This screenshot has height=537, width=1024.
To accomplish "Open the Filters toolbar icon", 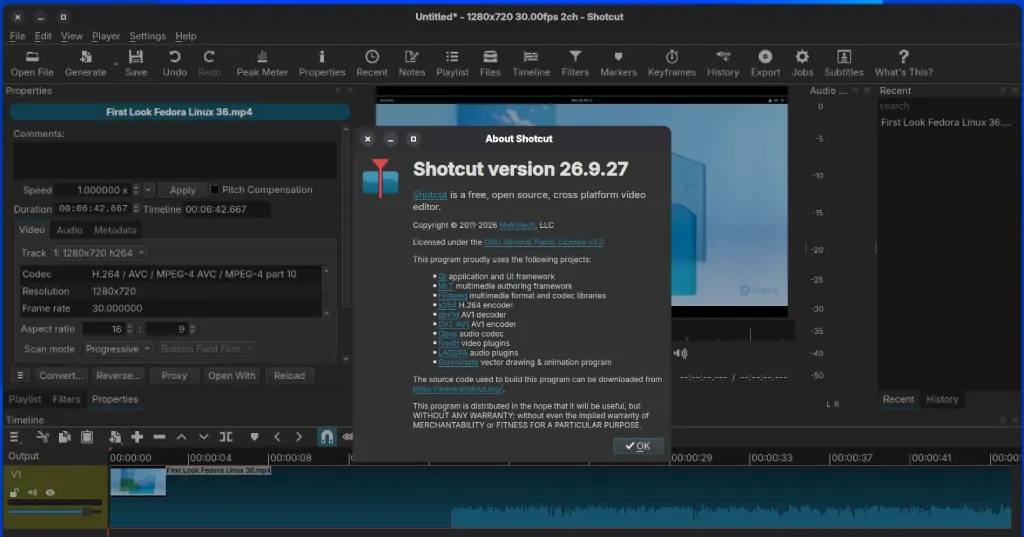I will 575,57.
